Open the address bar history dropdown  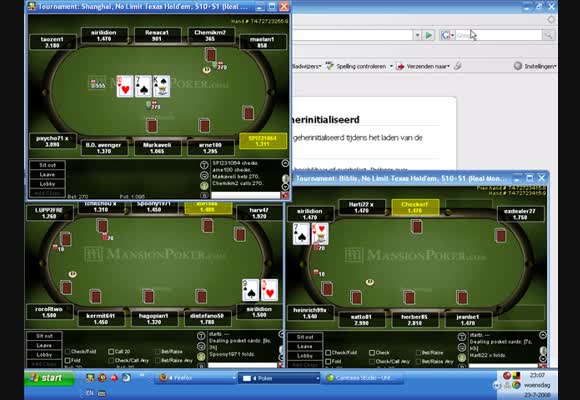click(x=417, y=35)
